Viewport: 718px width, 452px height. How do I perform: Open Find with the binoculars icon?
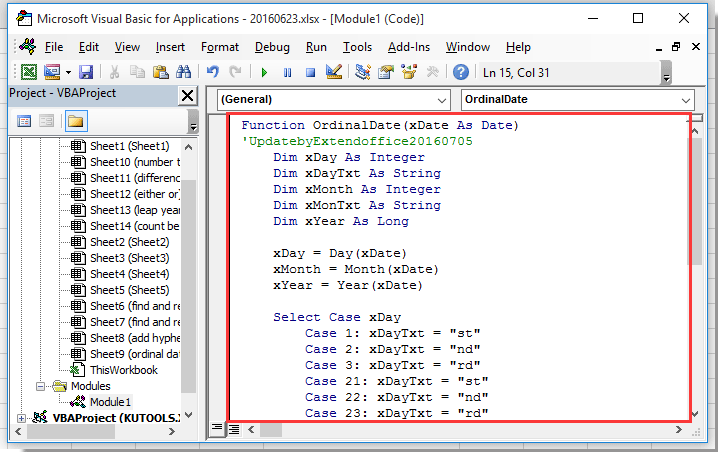184,72
